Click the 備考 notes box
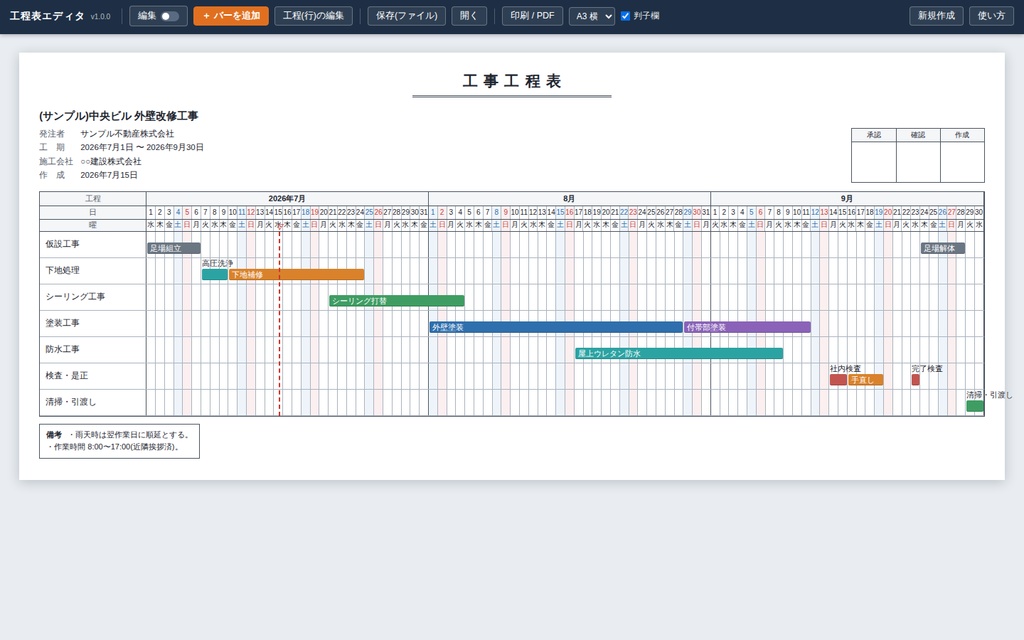The height and width of the screenshot is (640, 1024). (120, 441)
